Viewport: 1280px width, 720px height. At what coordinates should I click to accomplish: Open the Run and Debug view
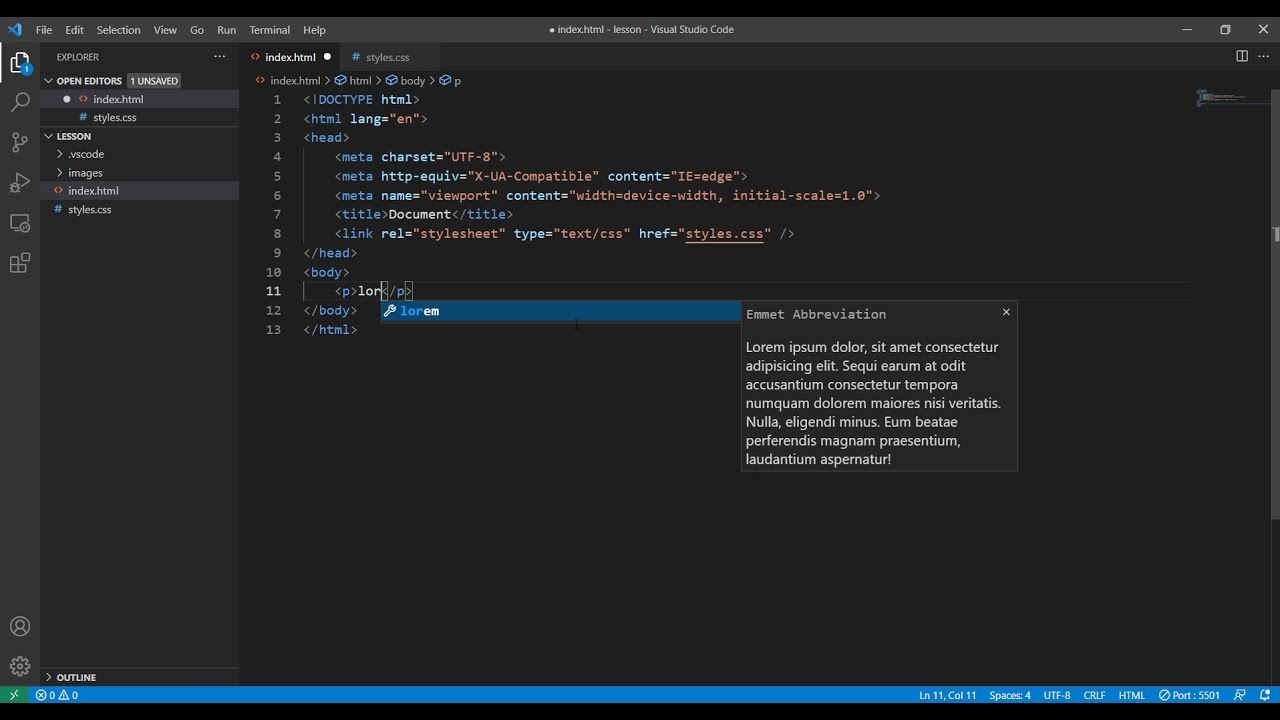click(20, 183)
